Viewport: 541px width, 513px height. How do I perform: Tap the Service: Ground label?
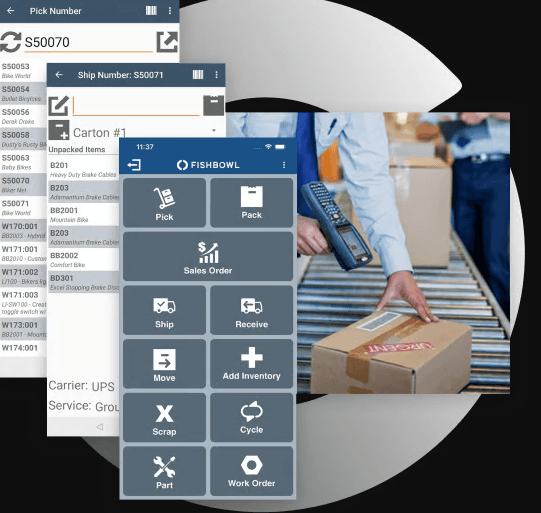[x=84, y=406]
